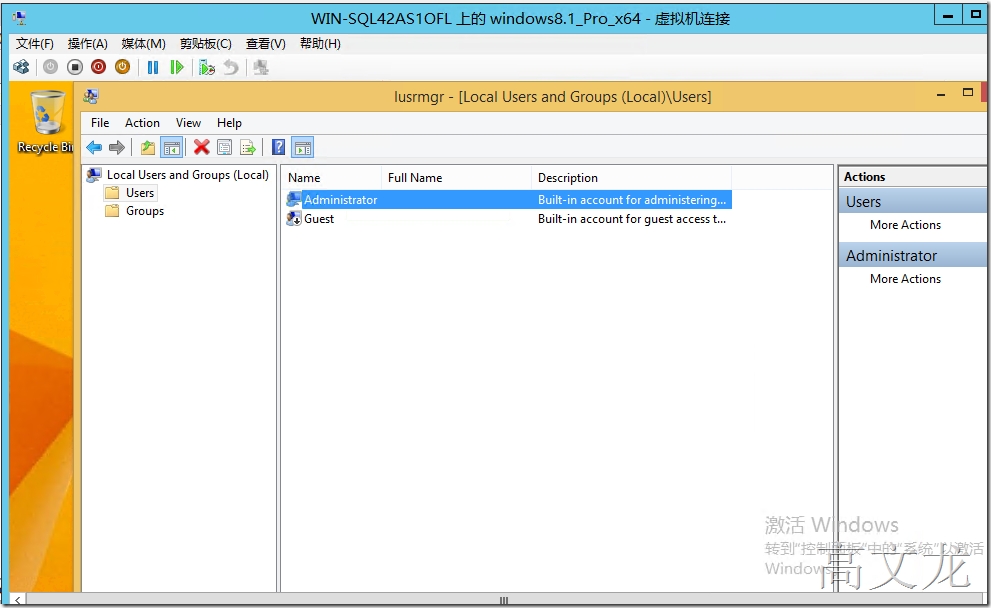Click the lusrmgr window title icon
Image resolution: width=991 pixels, height=608 pixels.
click(x=91, y=96)
